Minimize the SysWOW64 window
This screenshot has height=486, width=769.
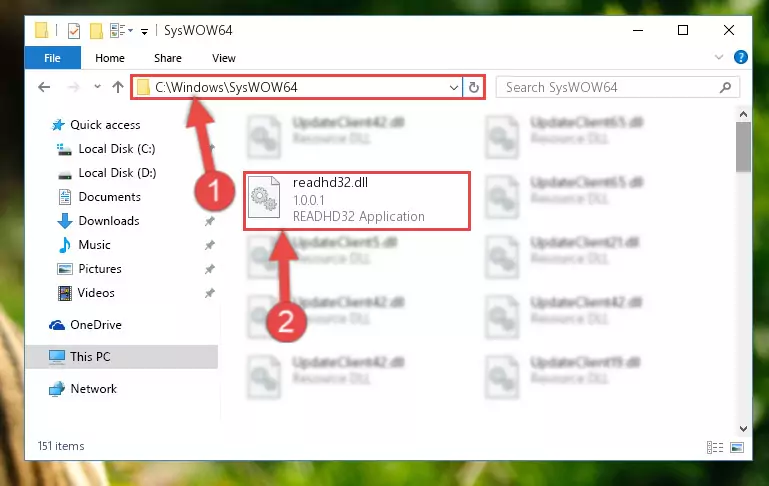638,30
